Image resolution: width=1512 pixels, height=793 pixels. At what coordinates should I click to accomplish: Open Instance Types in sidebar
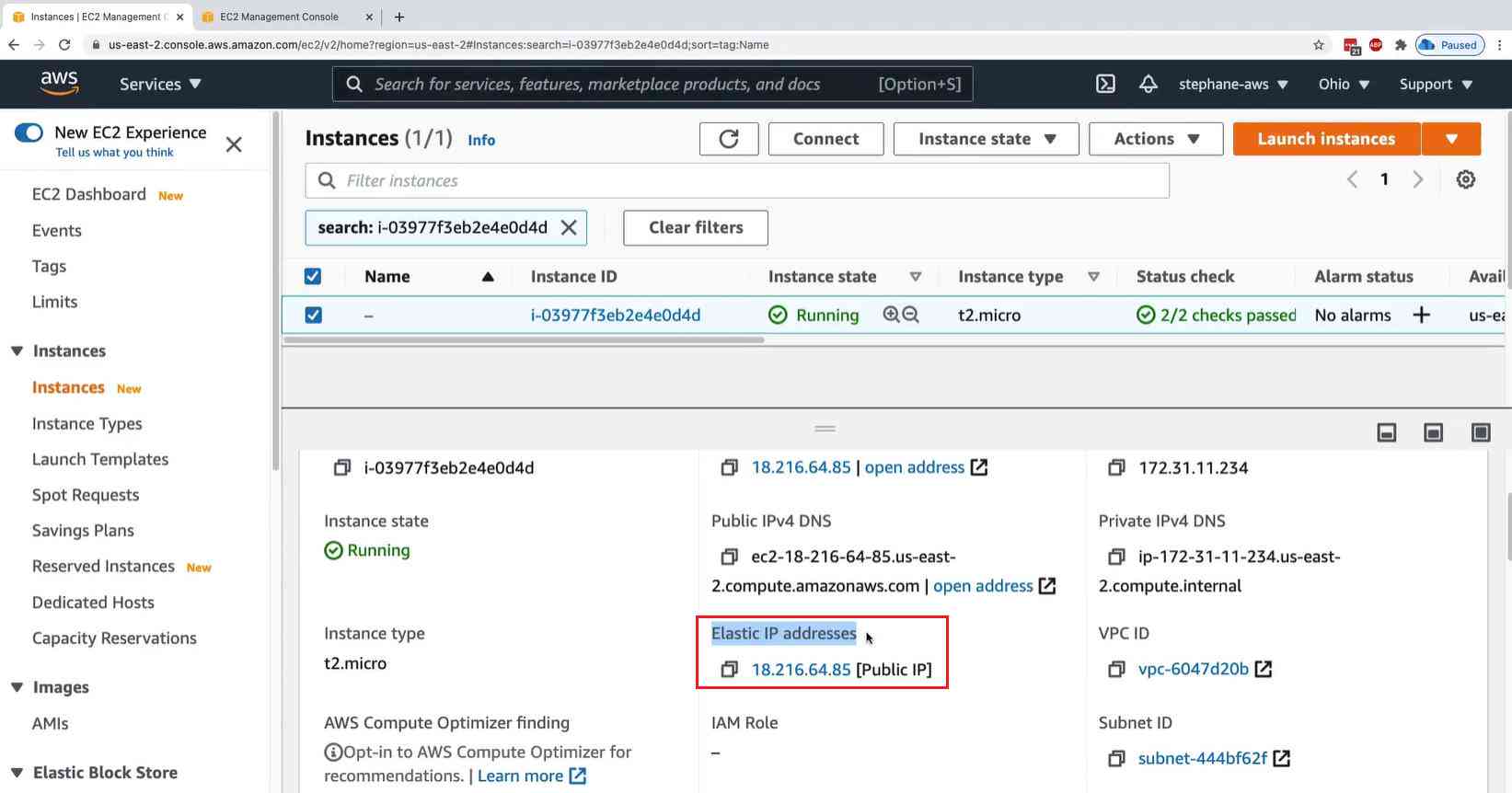coord(87,423)
